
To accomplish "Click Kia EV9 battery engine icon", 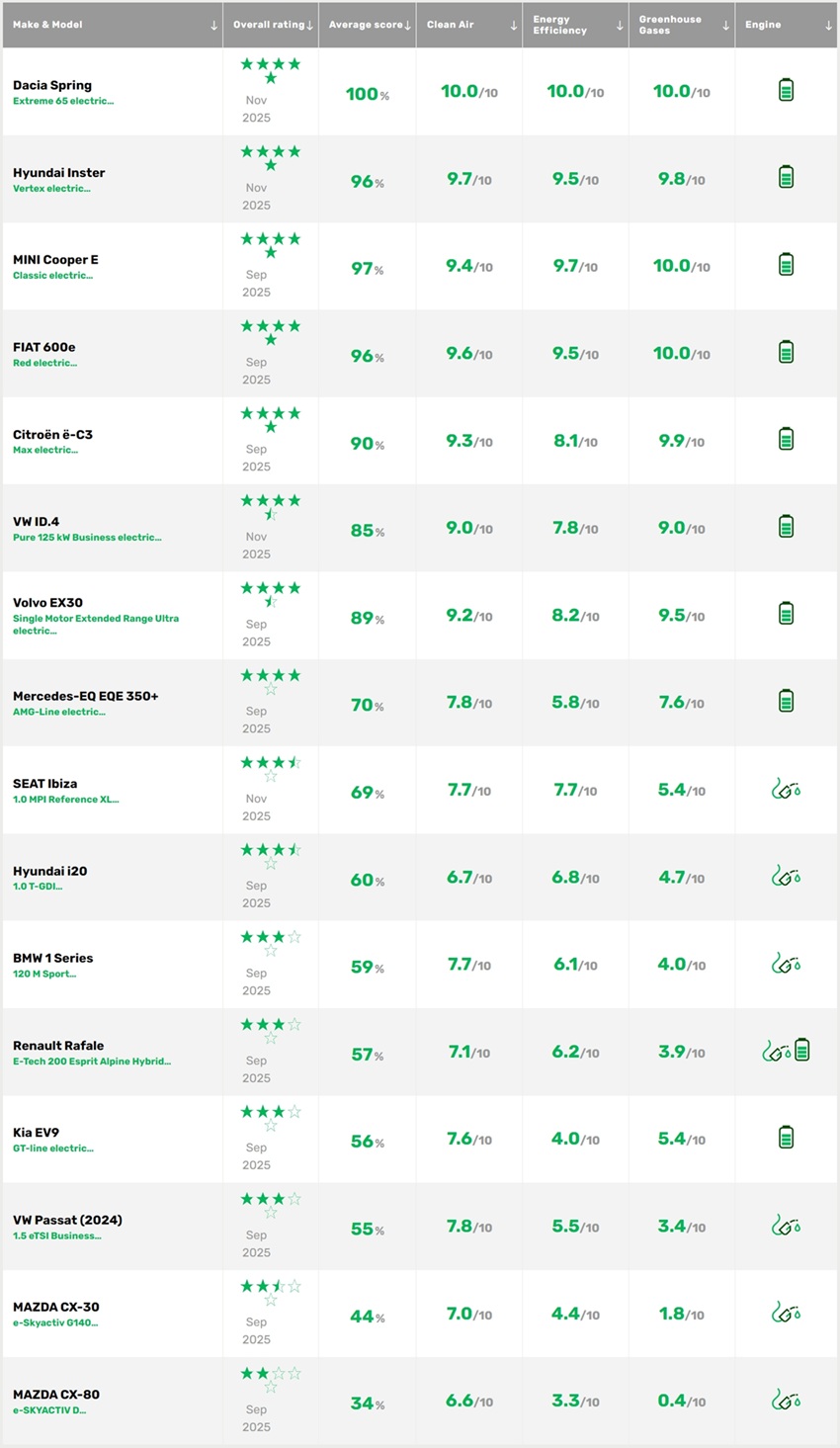I will (786, 1138).
